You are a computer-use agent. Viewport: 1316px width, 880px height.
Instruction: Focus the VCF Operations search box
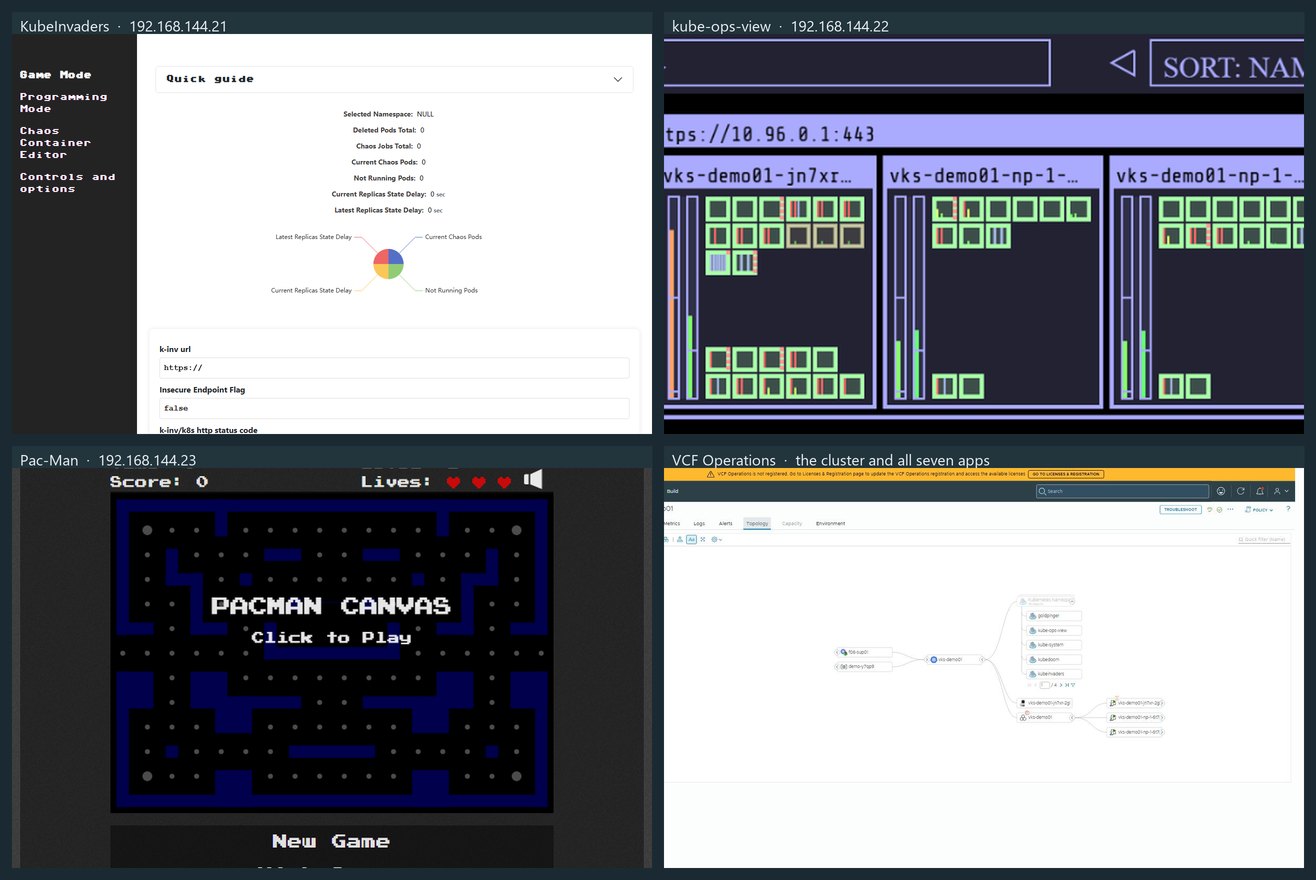tap(1122, 491)
